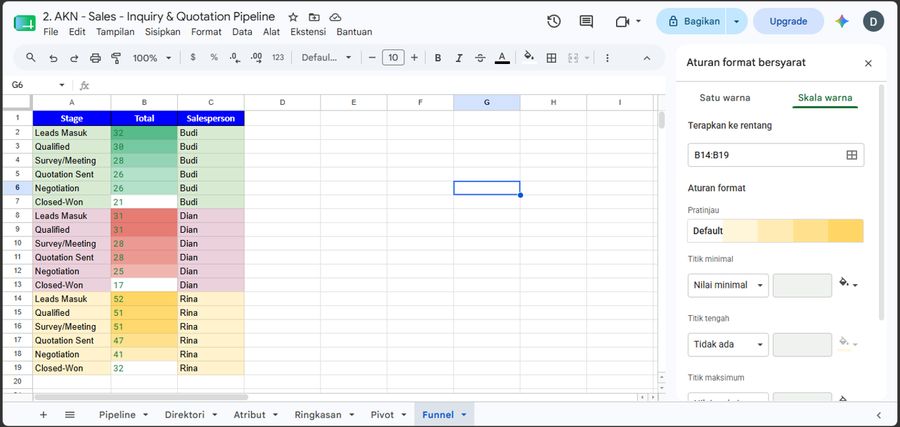Click the Bagikan share button
900x427 pixels.
coord(693,21)
